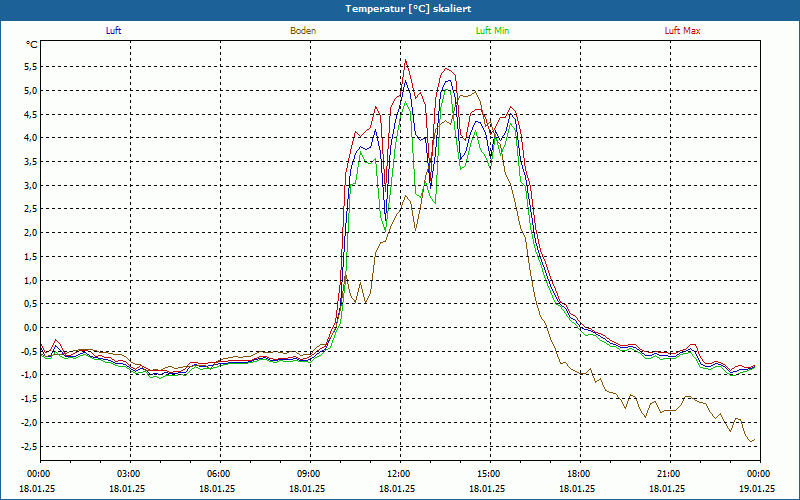800x500 pixels.
Task: Click the 15:00 time axis label
Action: [490, 474]
